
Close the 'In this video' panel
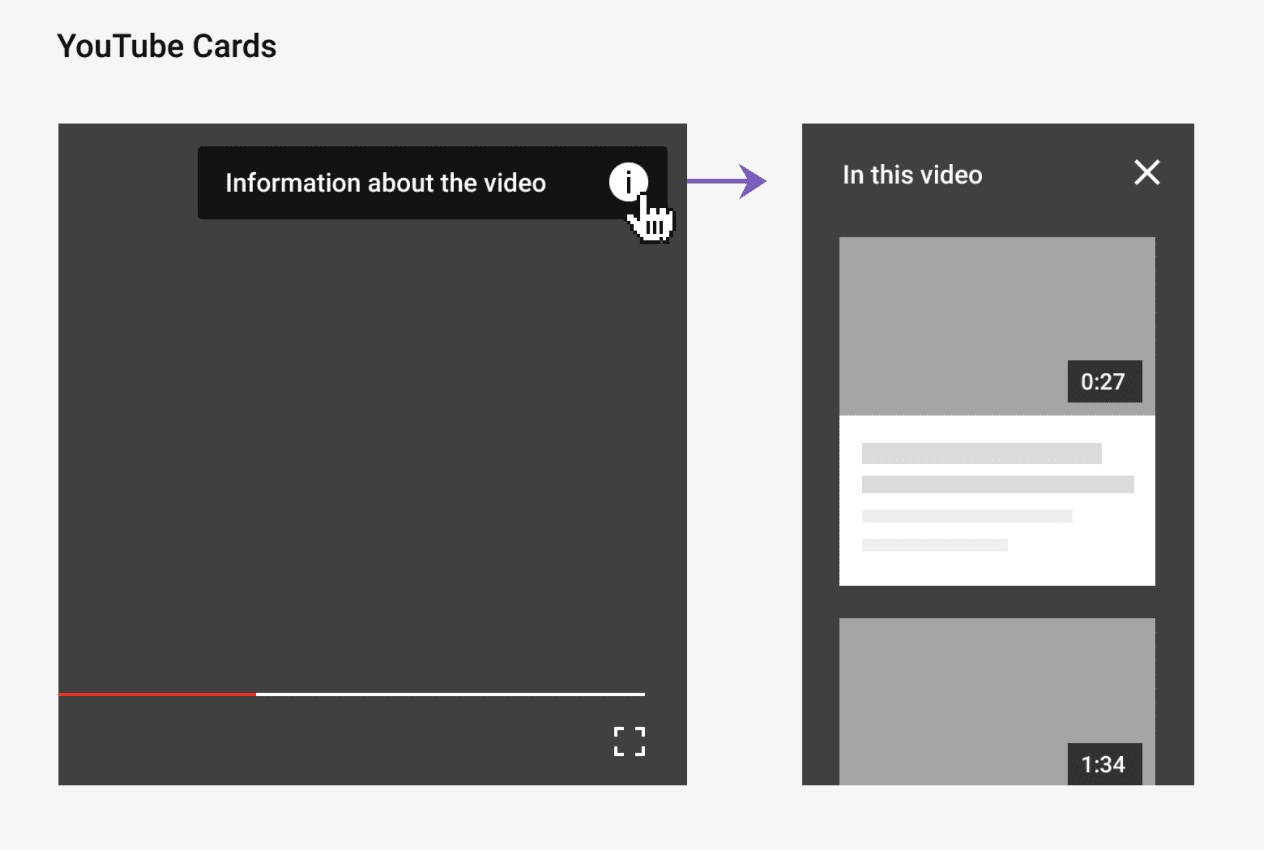(1147, 173)
